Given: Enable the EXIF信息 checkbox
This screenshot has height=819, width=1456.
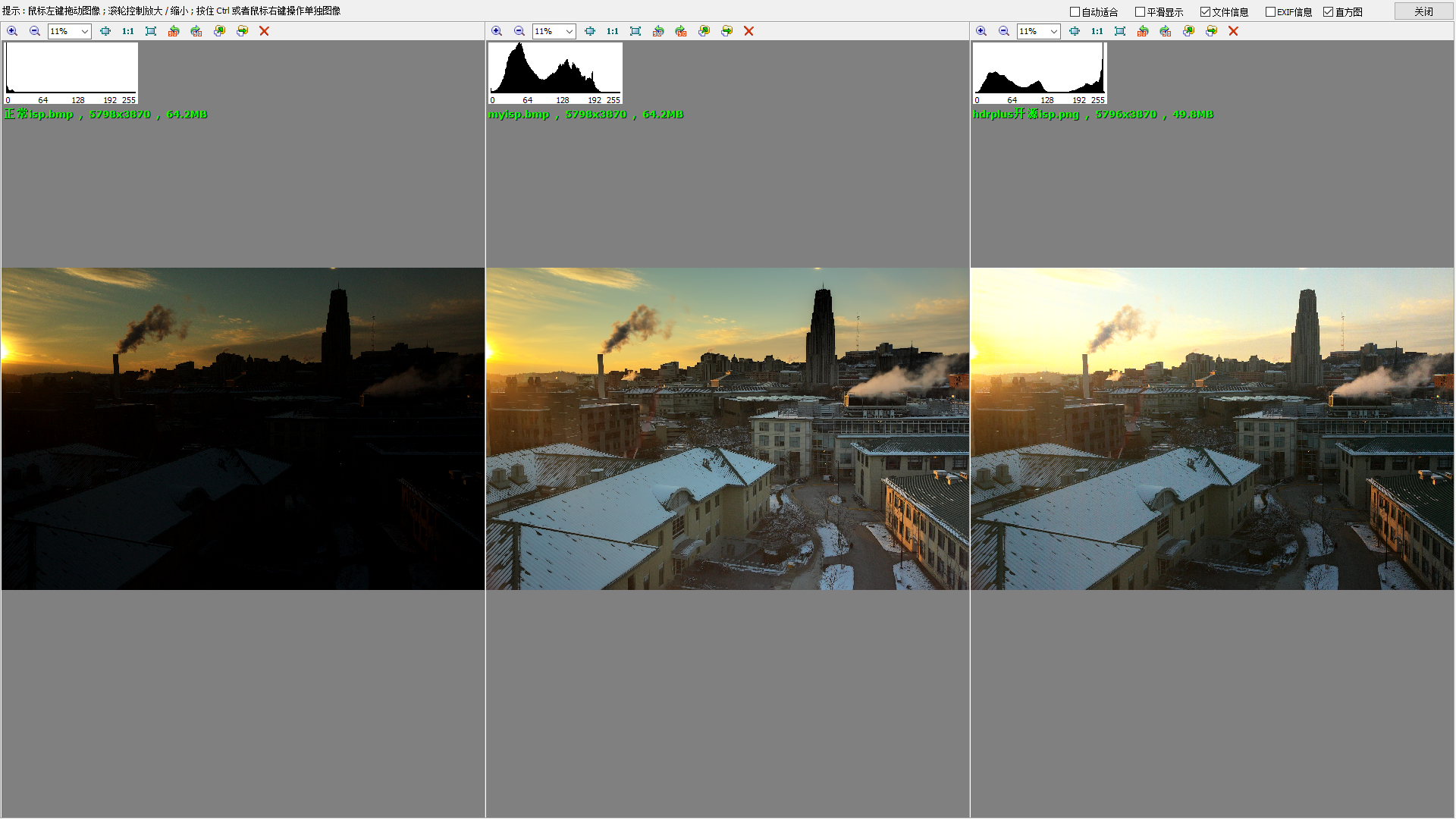Looking at the screenshot, I should click(x=1270, y=12).
